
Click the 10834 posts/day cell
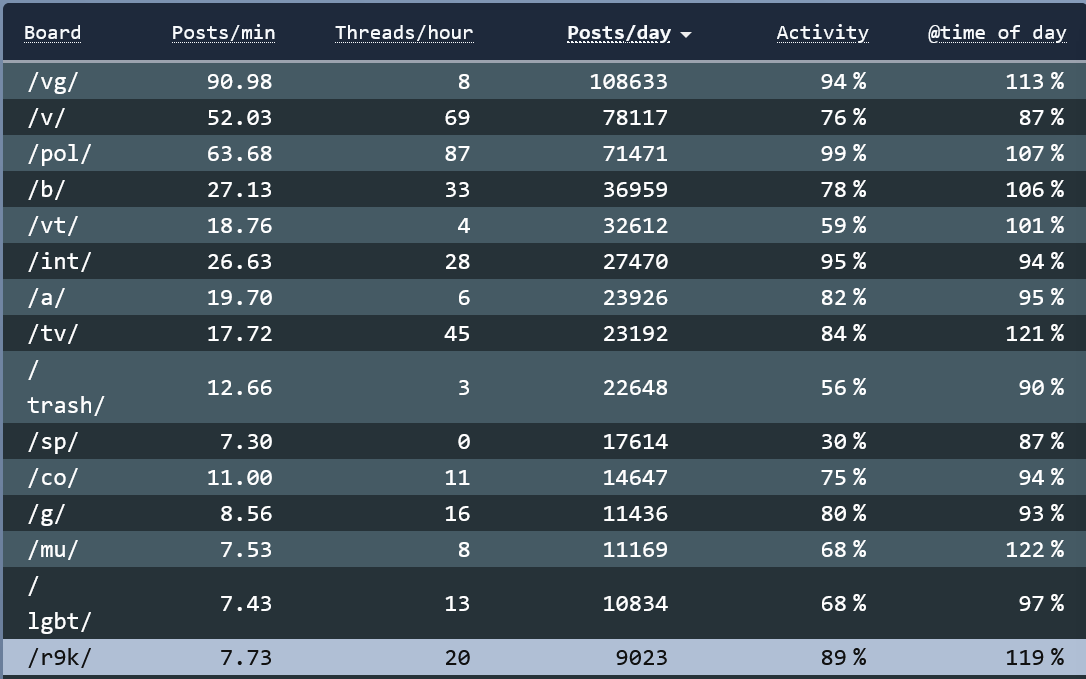(635, 603)
